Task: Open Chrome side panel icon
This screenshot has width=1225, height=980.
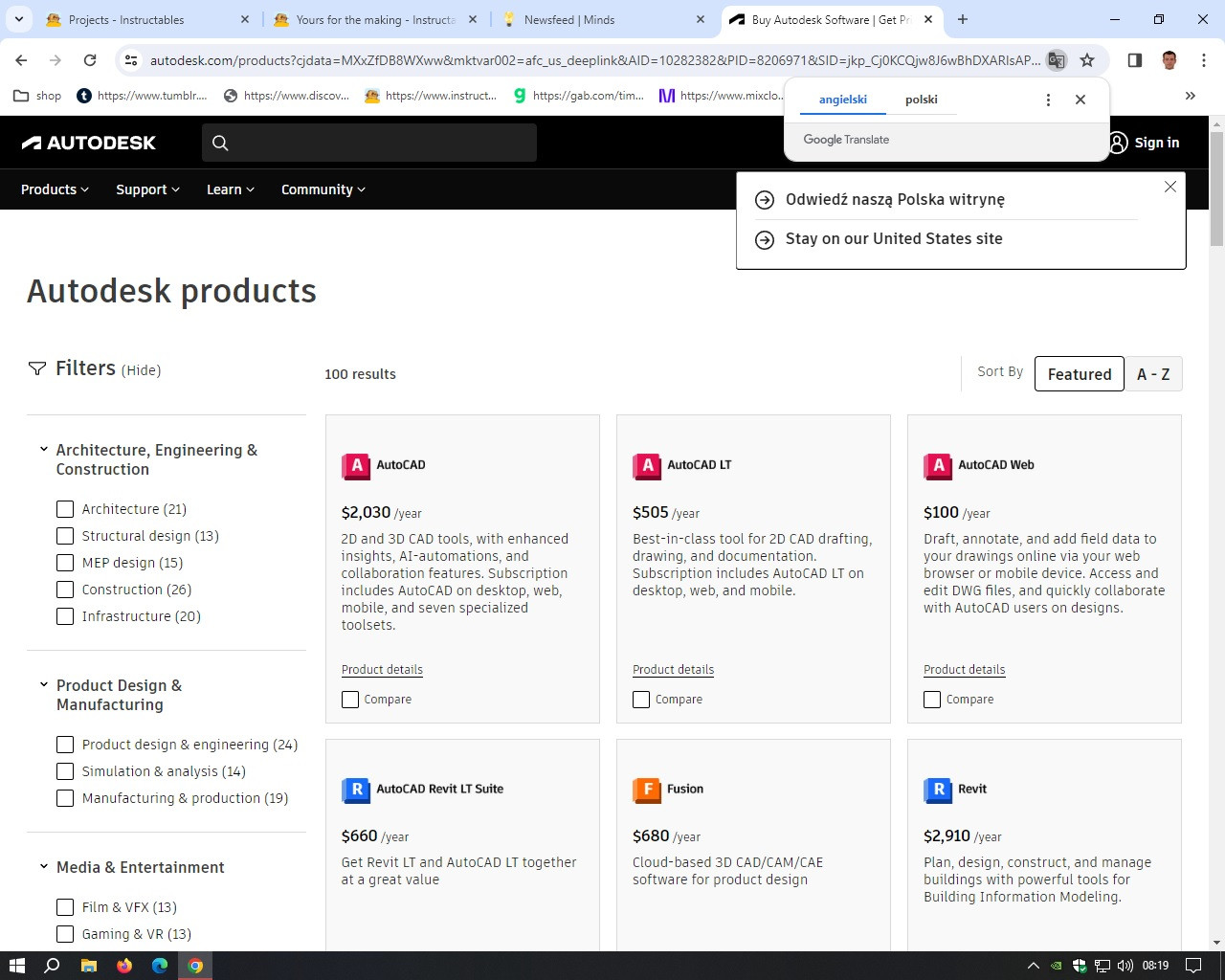Action: point(1135,60)
